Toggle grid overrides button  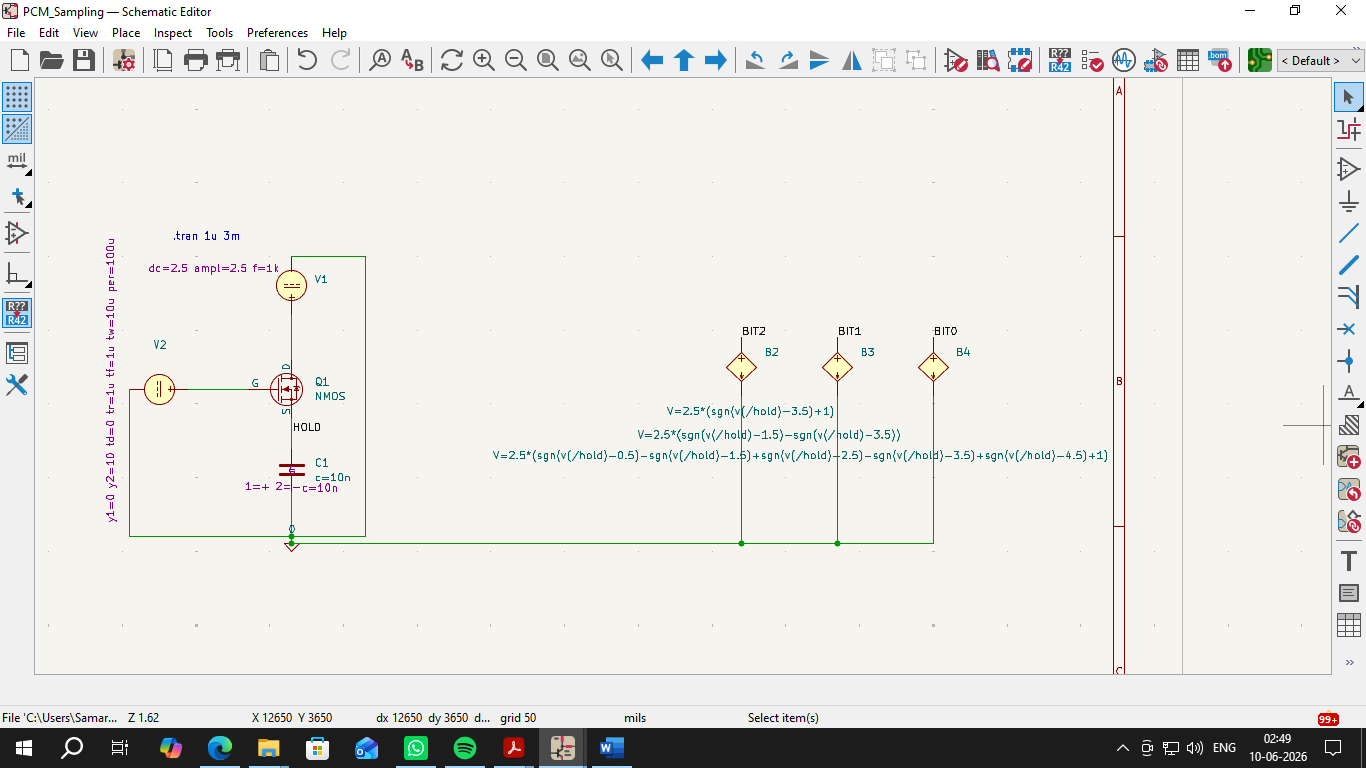[17, 129]
